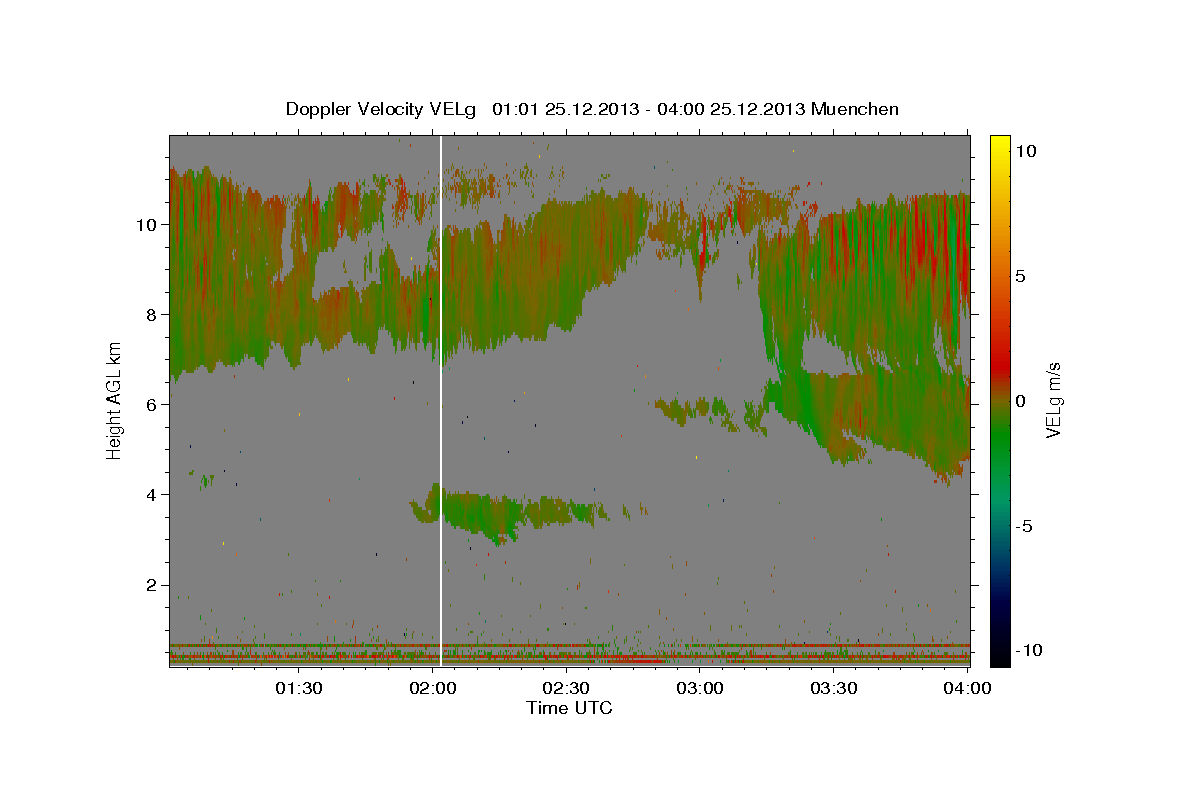Click the colorbar value '-5'

(1023, 526)
